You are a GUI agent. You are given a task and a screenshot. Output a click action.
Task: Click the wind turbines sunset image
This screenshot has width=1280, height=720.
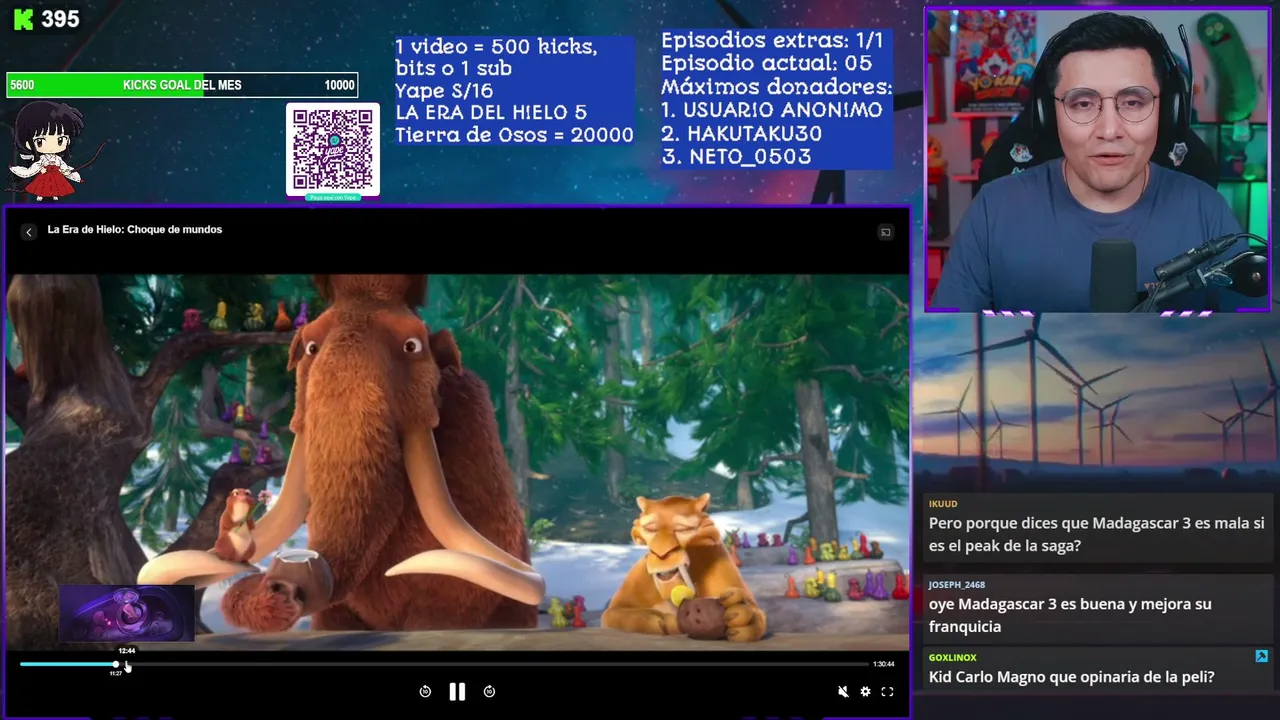point(1097,400)
